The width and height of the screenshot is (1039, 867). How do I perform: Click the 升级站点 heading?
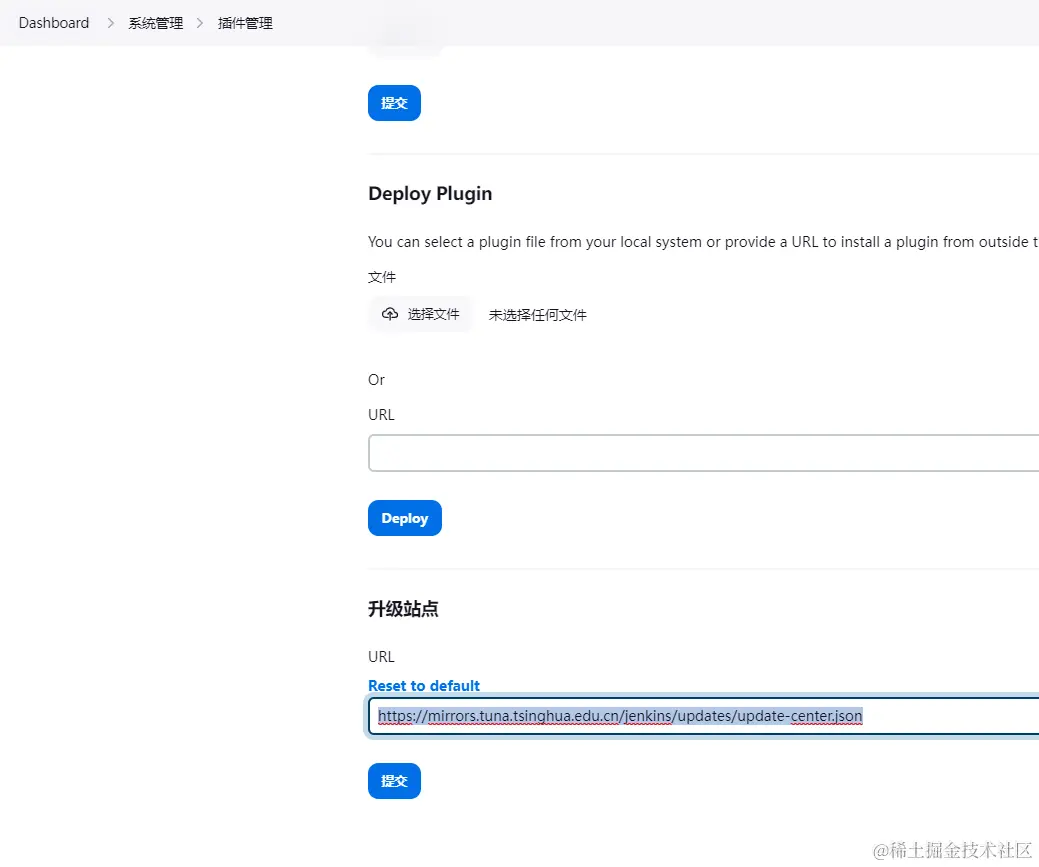[x=403, y=608]
